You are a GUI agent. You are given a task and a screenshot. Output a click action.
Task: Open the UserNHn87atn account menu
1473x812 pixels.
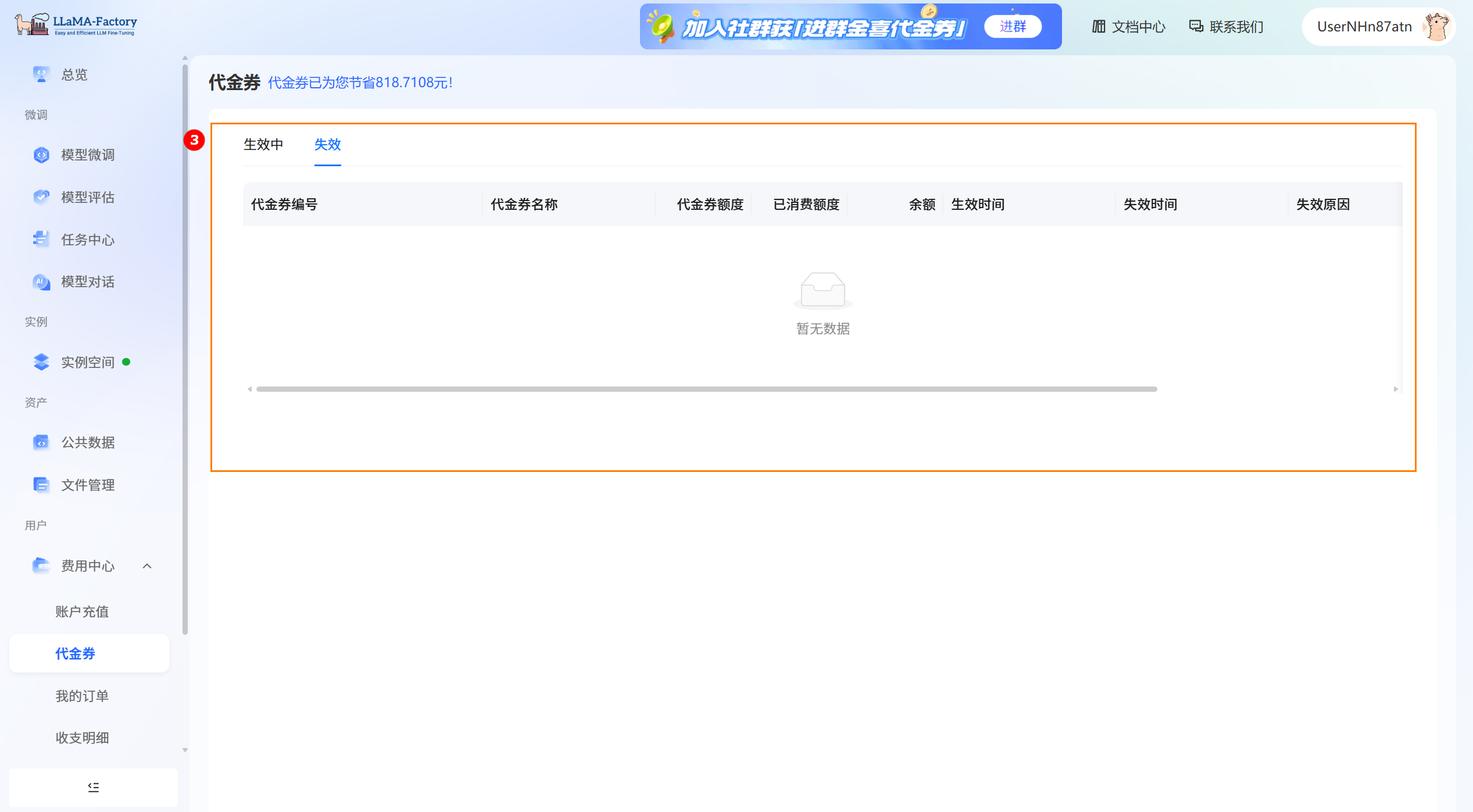1364,27
